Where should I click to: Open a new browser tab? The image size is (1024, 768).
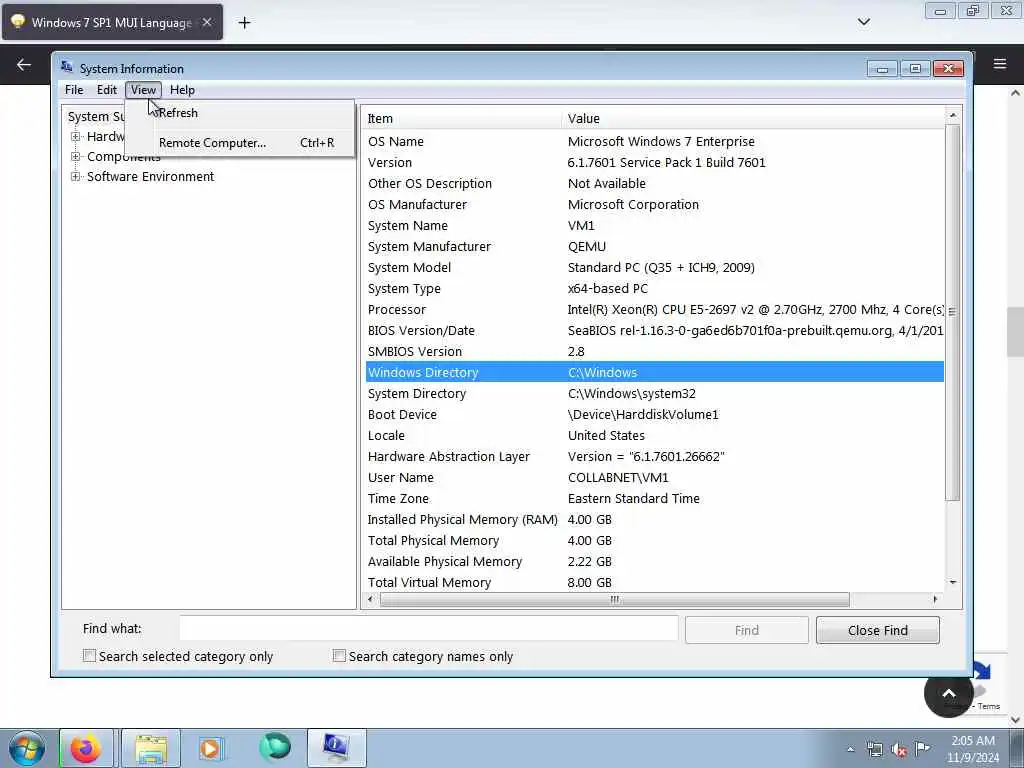[x=244, y=23]
